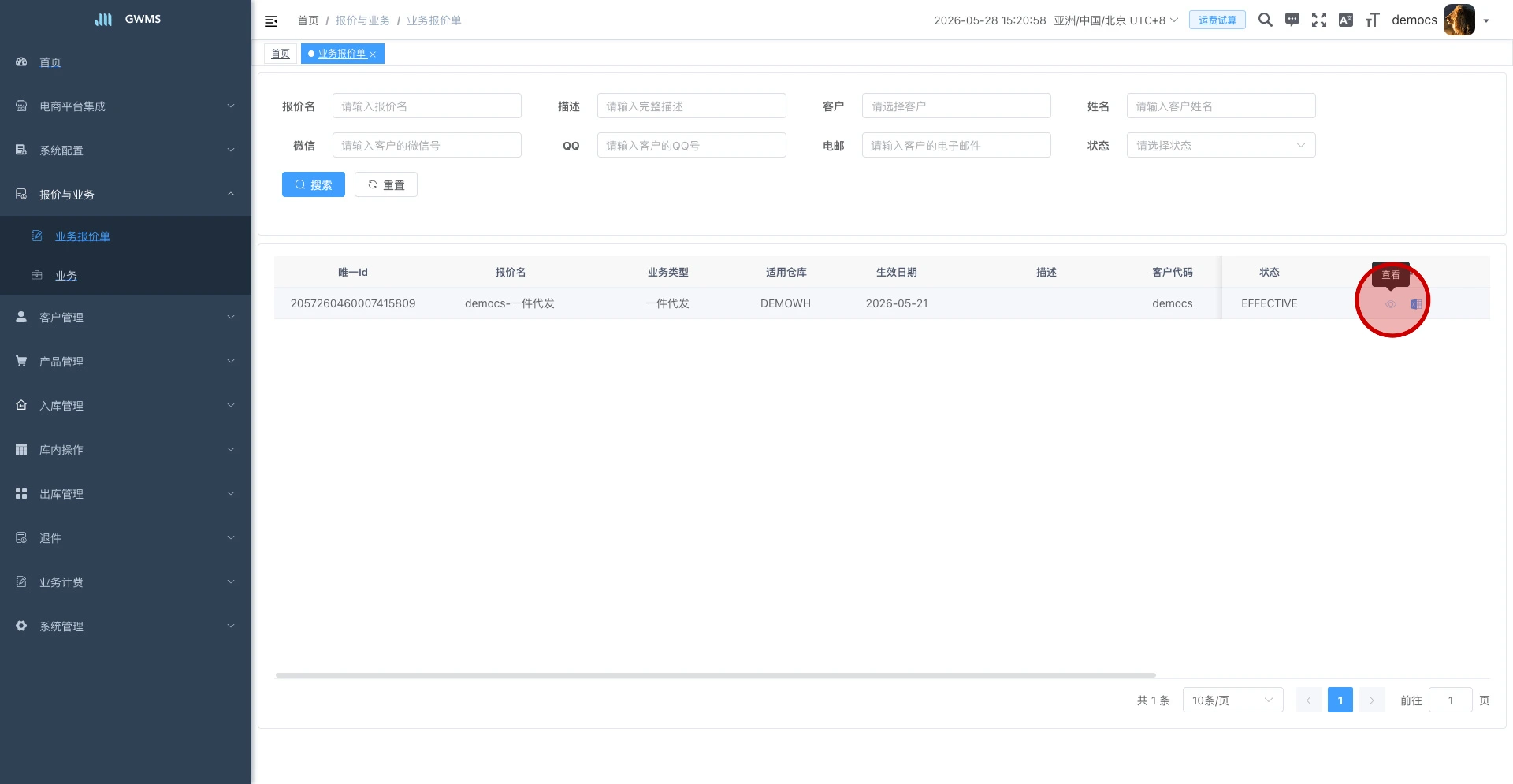Image resolution: width=1513 pixels, height=784 pixels.
Task: Open the chat message bubble icon
Action: 1292,20
